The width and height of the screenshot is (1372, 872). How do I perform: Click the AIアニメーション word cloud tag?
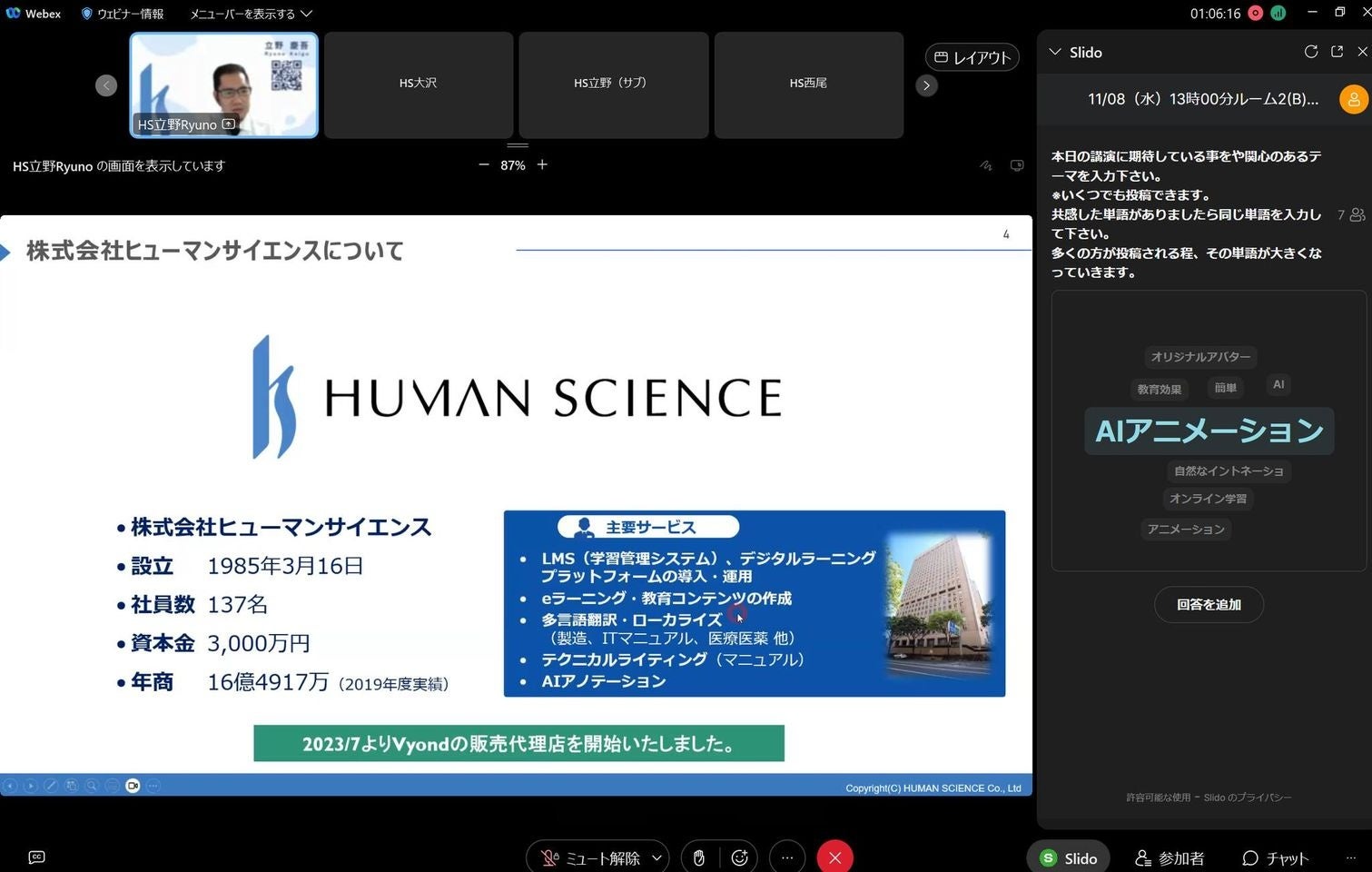click(x=1209, y=431)
